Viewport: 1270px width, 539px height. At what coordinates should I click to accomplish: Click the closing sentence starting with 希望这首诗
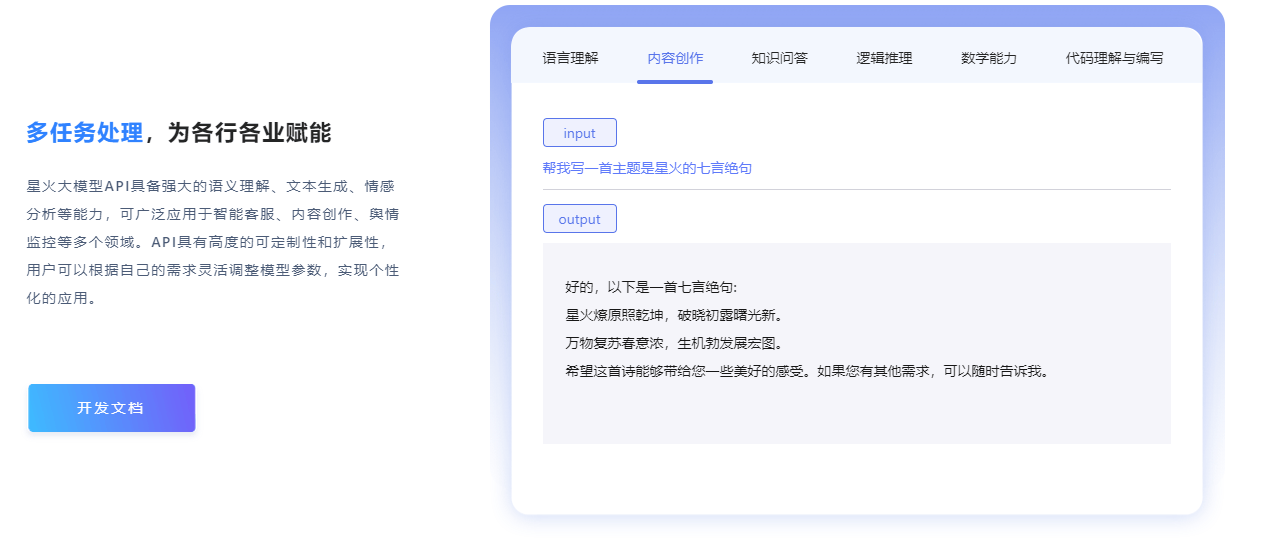click(x=808, y=371)
